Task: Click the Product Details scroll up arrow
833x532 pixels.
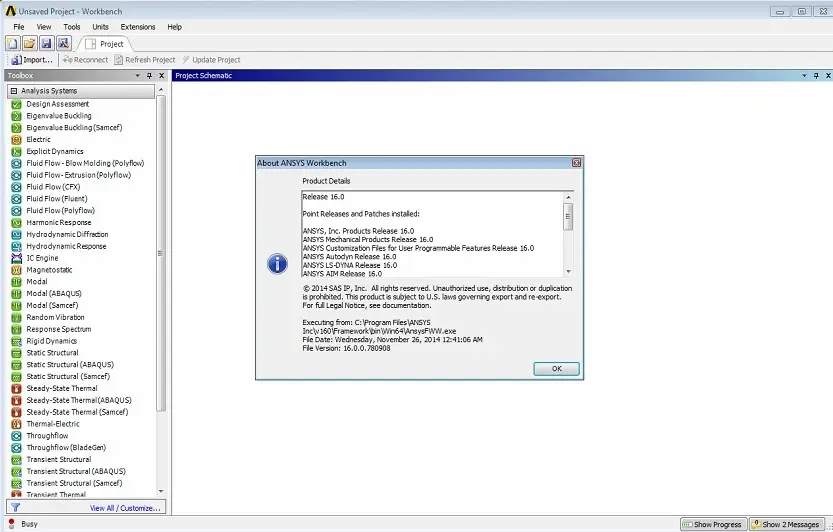Action: 568,197
